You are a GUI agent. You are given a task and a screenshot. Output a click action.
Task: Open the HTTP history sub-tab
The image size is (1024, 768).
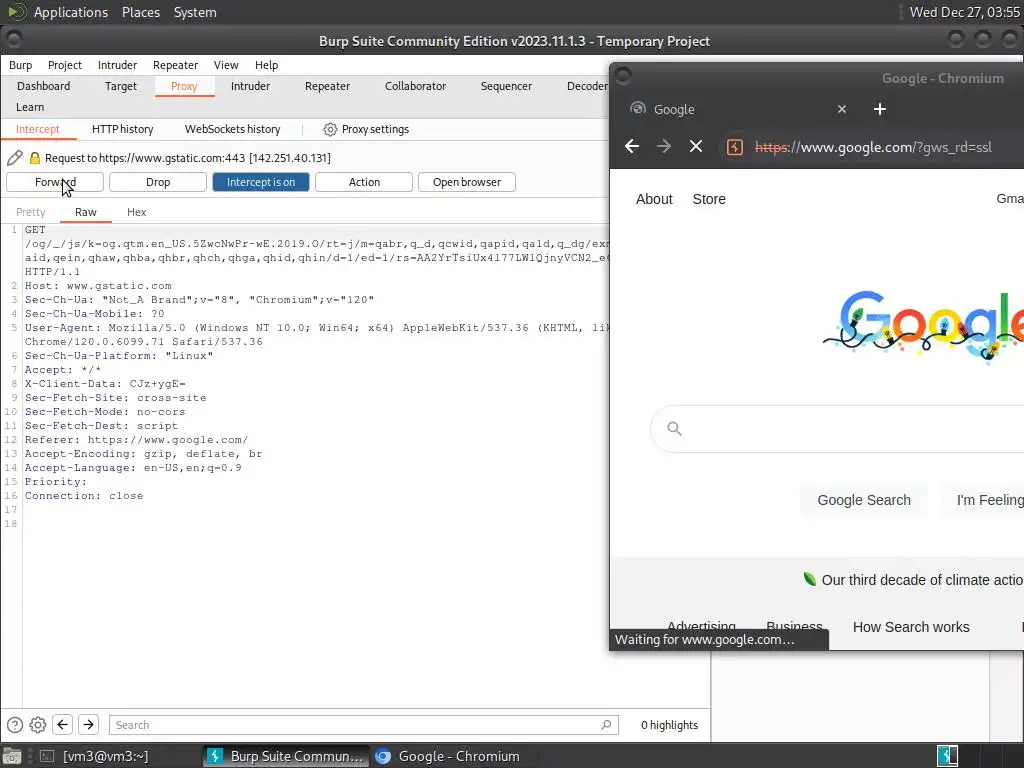[123, 129]
